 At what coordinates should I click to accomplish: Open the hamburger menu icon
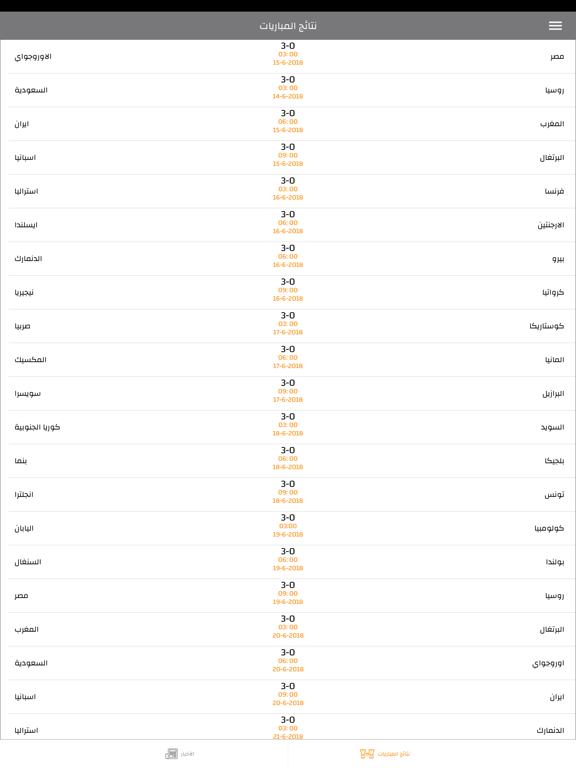(x=555, y=26)
